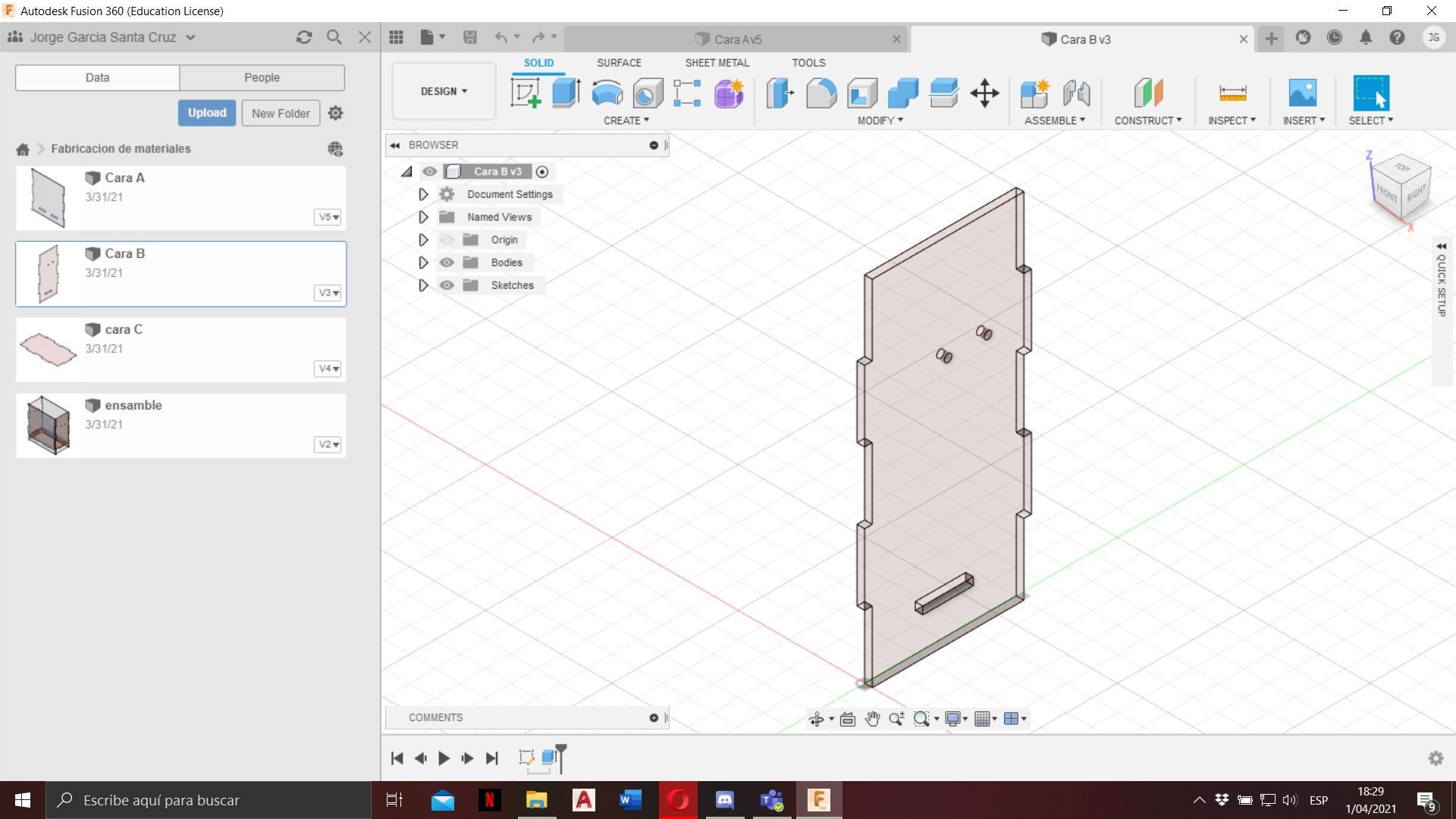
Task: Select the Offset Plane construct tool
Action: click(1148, 93)
